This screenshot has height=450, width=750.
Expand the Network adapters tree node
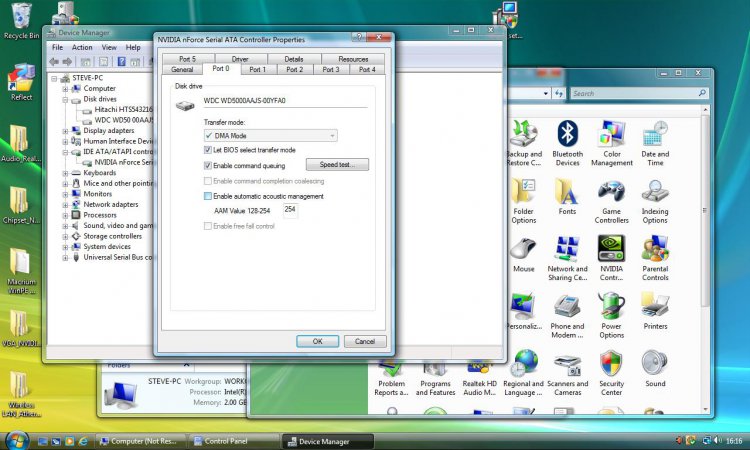(65, 204)
